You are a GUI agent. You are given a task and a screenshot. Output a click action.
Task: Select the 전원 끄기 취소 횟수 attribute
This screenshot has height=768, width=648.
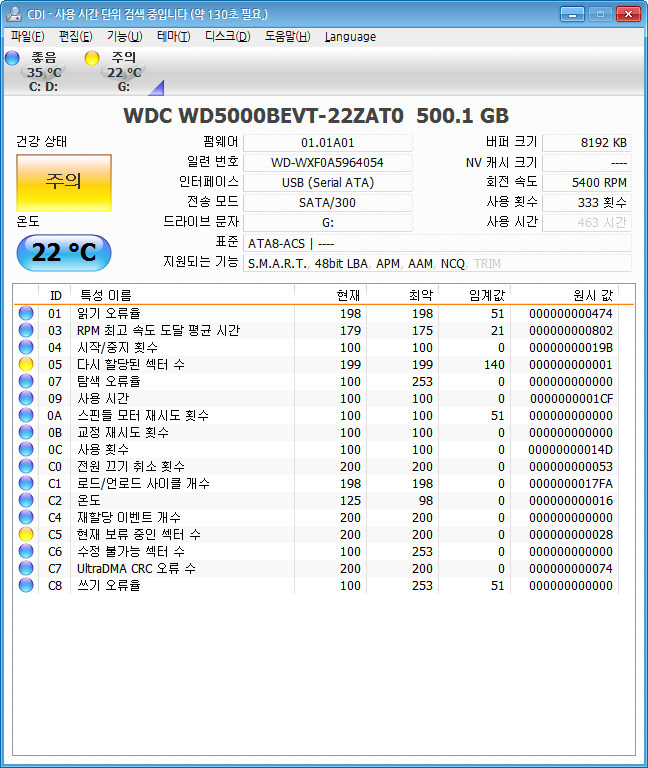(x=131, y=466)
